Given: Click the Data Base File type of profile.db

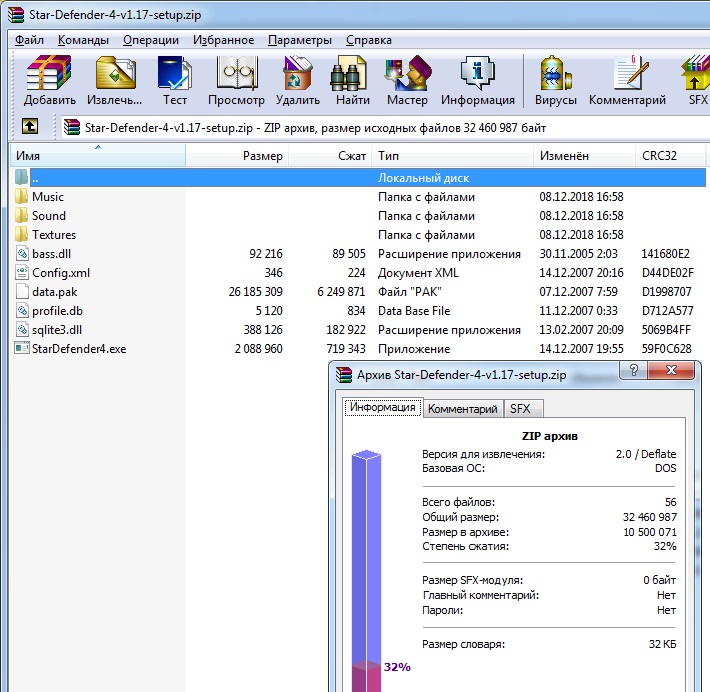Looking at the screenshot, I should tap(414, 311).
